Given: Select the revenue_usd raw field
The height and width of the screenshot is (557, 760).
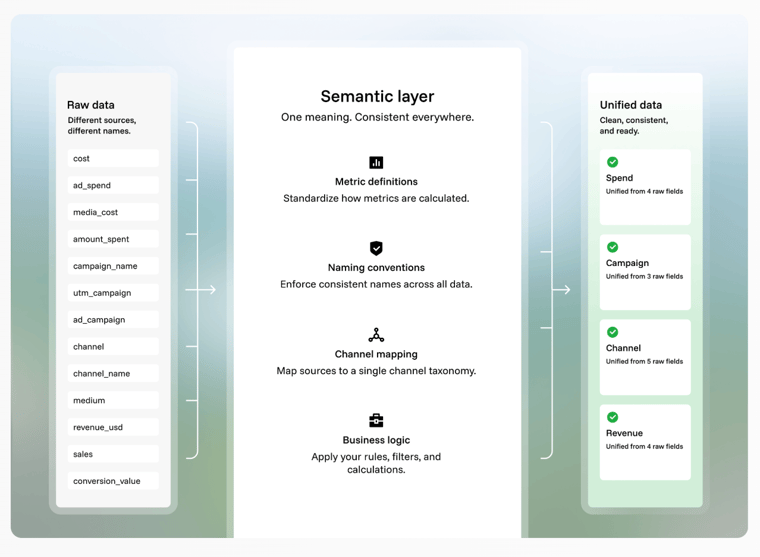Looking at the screenshot, I should click(113, 427).
